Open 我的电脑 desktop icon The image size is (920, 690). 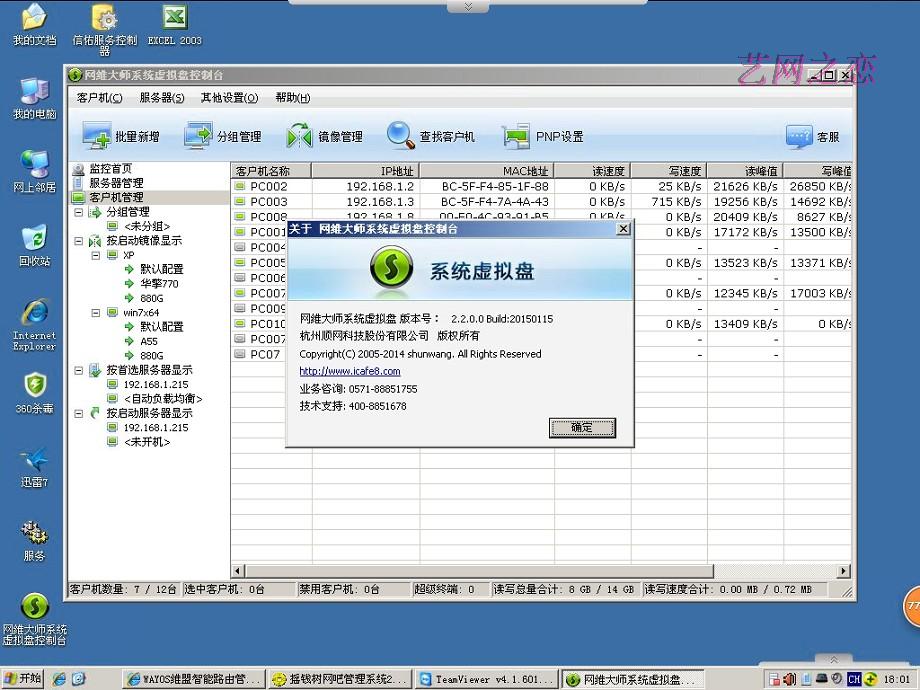point(35,98)
